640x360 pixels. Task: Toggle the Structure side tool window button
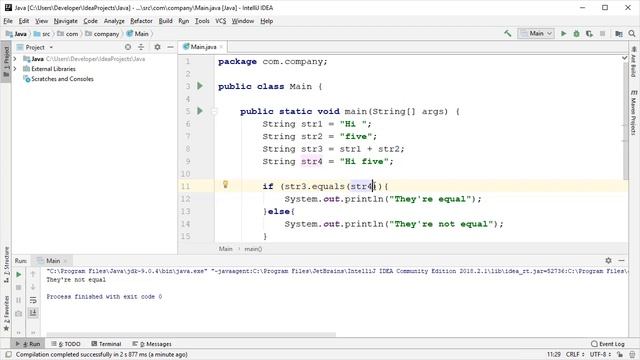point(6,265)
